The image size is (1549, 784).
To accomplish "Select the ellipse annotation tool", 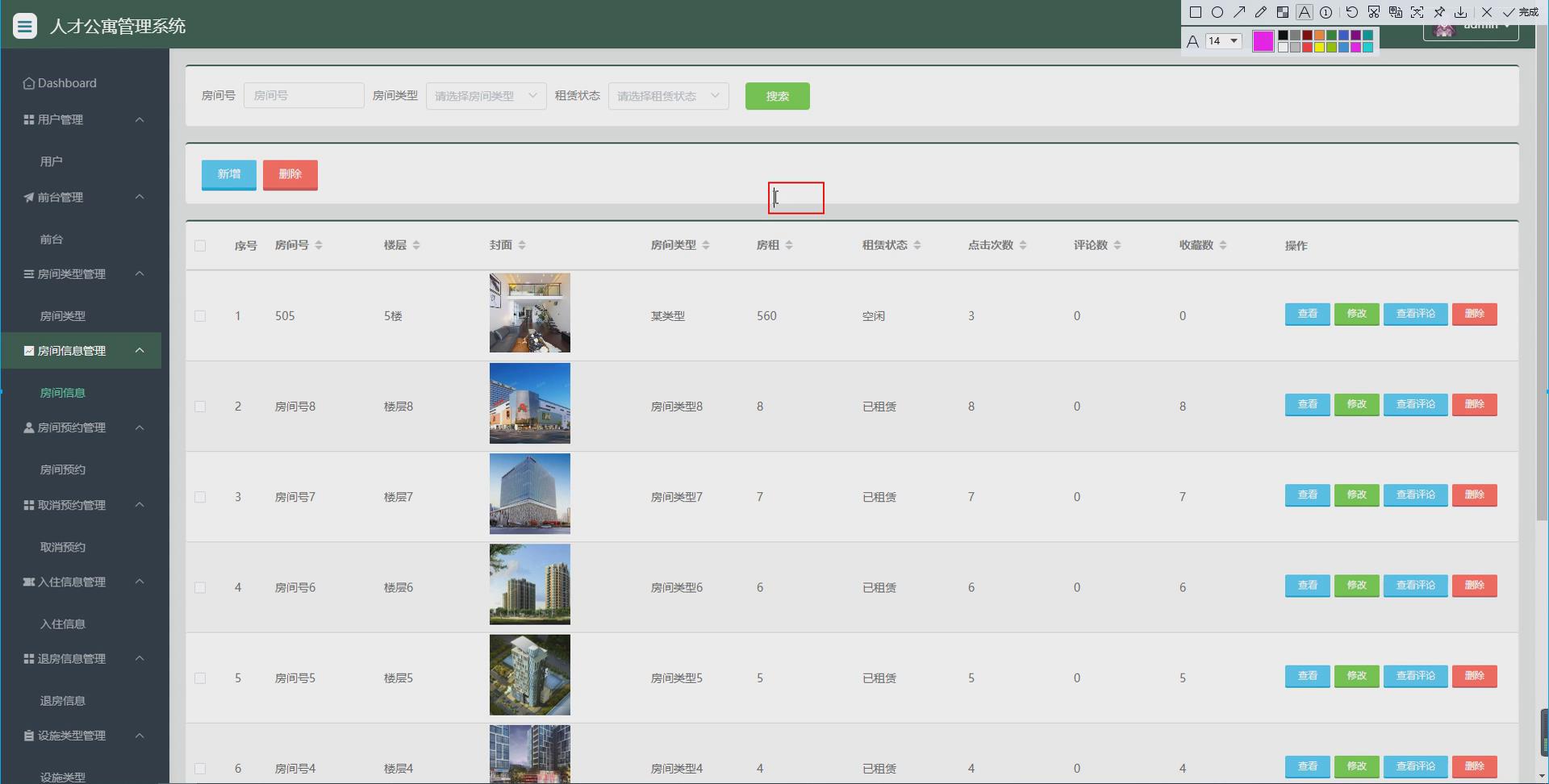I will pyautogui.click(x=1217, y=12).
